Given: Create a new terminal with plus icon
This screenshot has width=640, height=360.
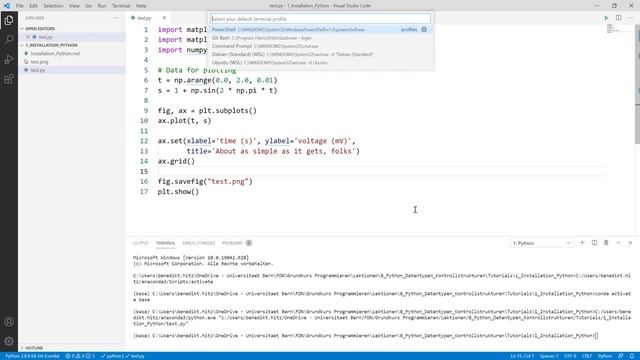Looking at the screenshot, I should coord(582,243).
